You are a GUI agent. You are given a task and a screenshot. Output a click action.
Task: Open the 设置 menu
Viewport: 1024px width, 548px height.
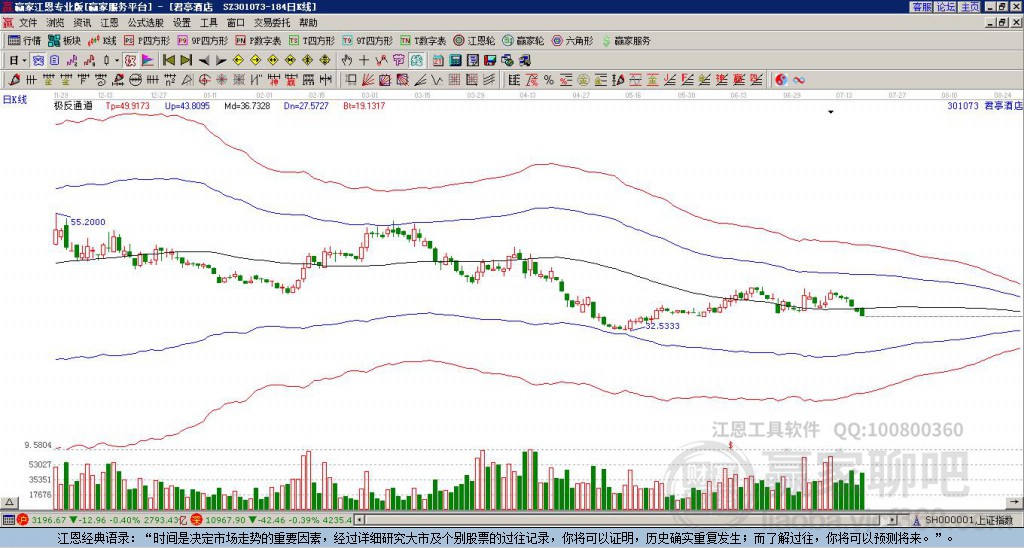[x=182, y=23]
